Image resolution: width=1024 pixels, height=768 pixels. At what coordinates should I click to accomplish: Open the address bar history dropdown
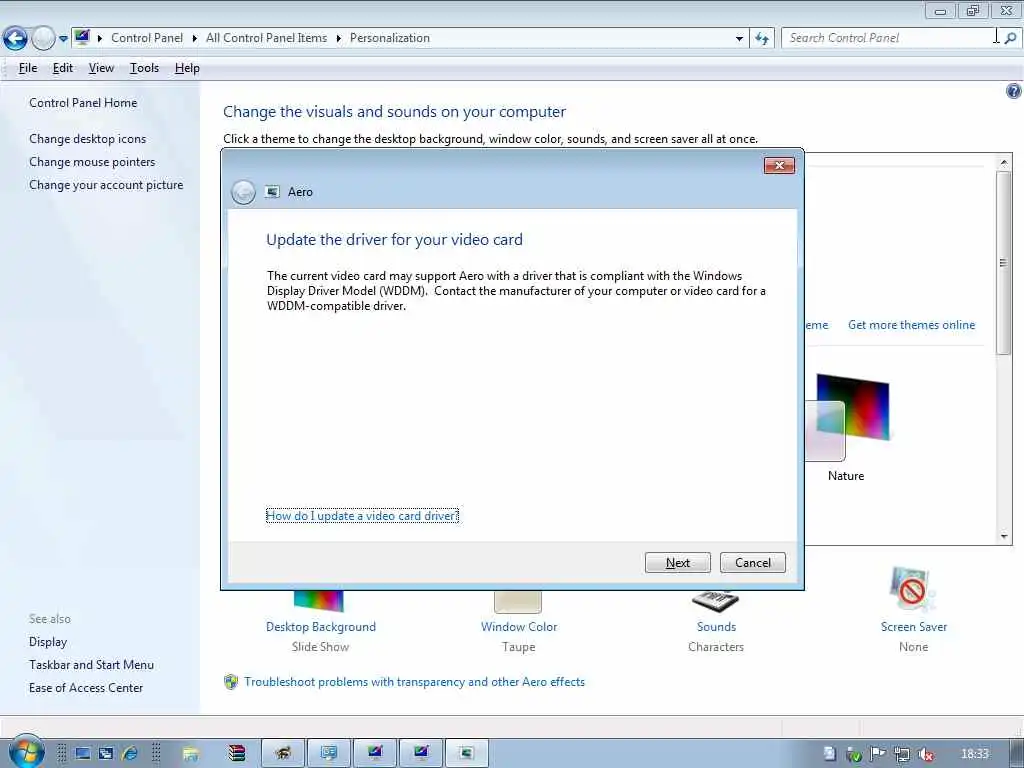click(x=739, y=39)
